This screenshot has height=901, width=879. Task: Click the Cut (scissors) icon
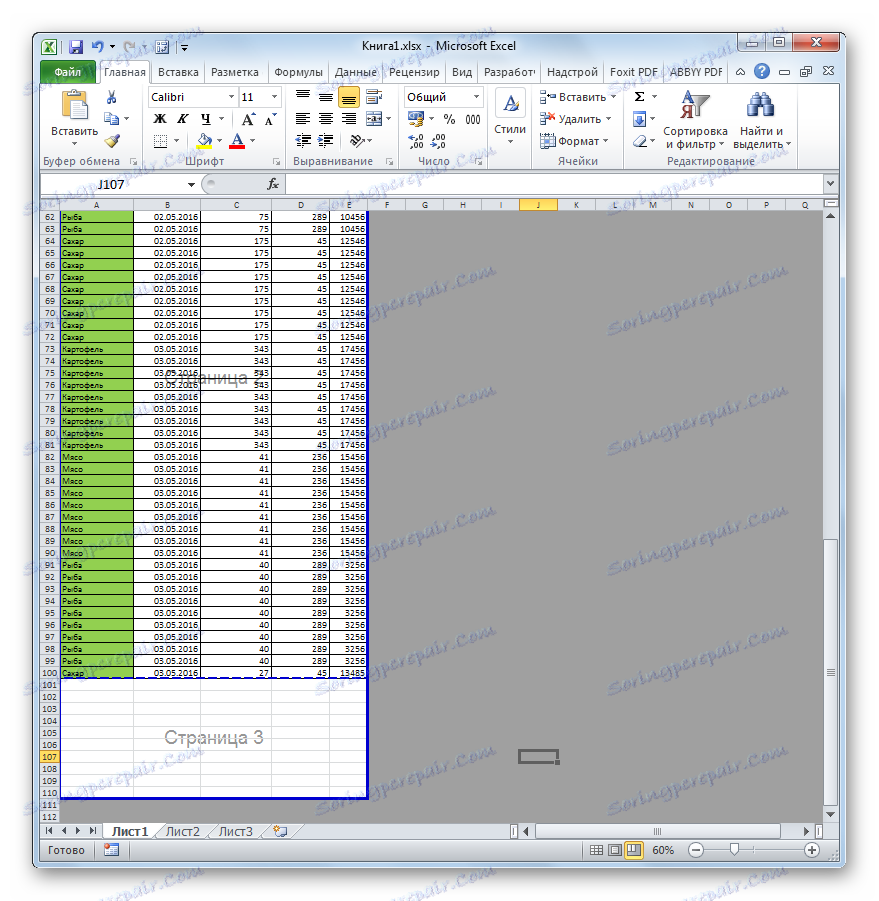coord(110,96)
